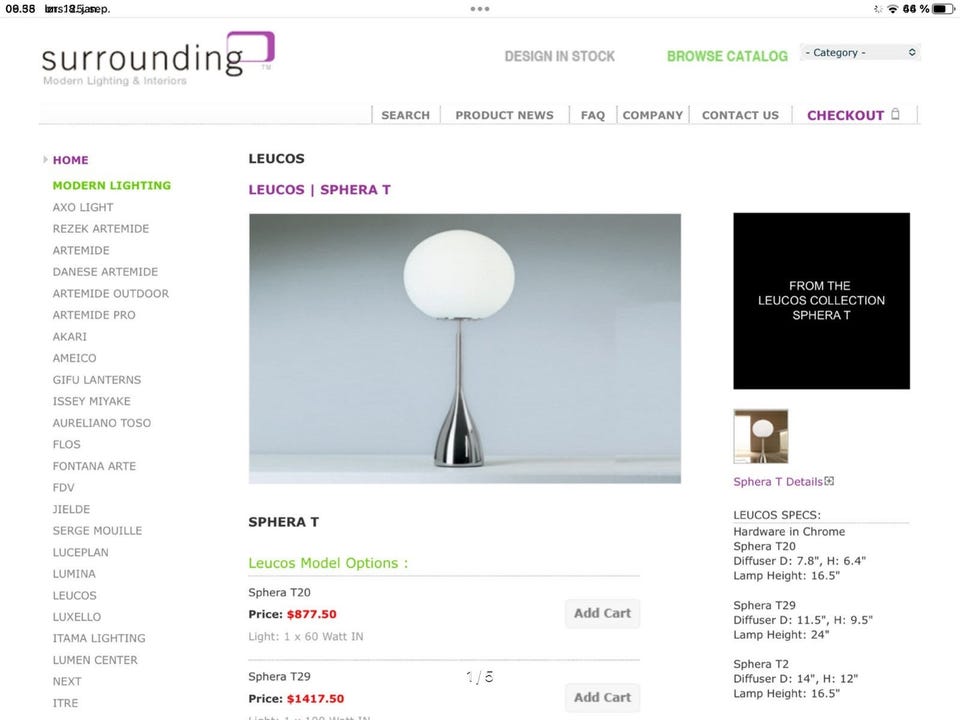Add Sphera T20 to cart
Image resolution: width=960 pixels, height=720 pixels.
(602, 613)
